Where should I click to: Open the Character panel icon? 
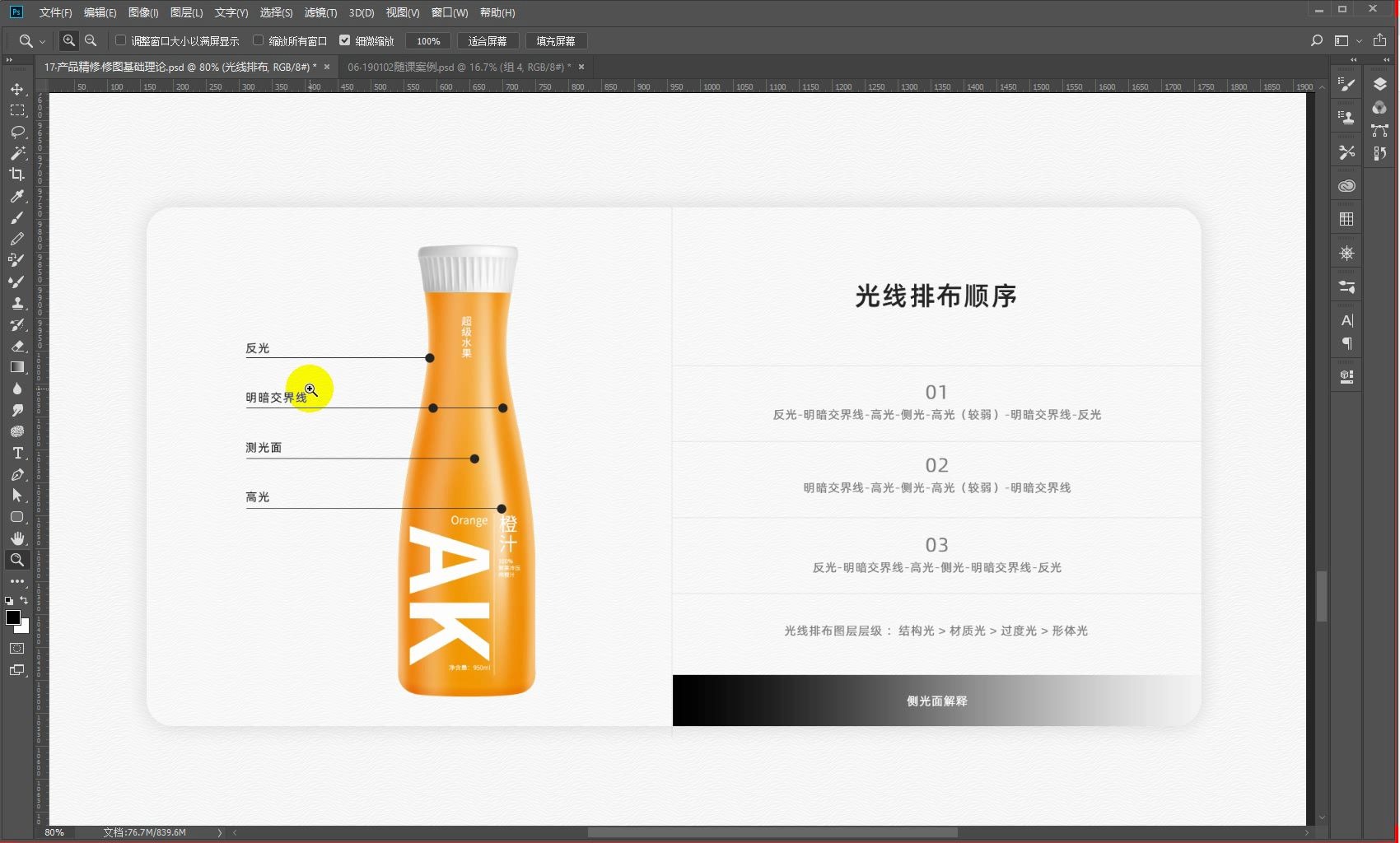1347,321
